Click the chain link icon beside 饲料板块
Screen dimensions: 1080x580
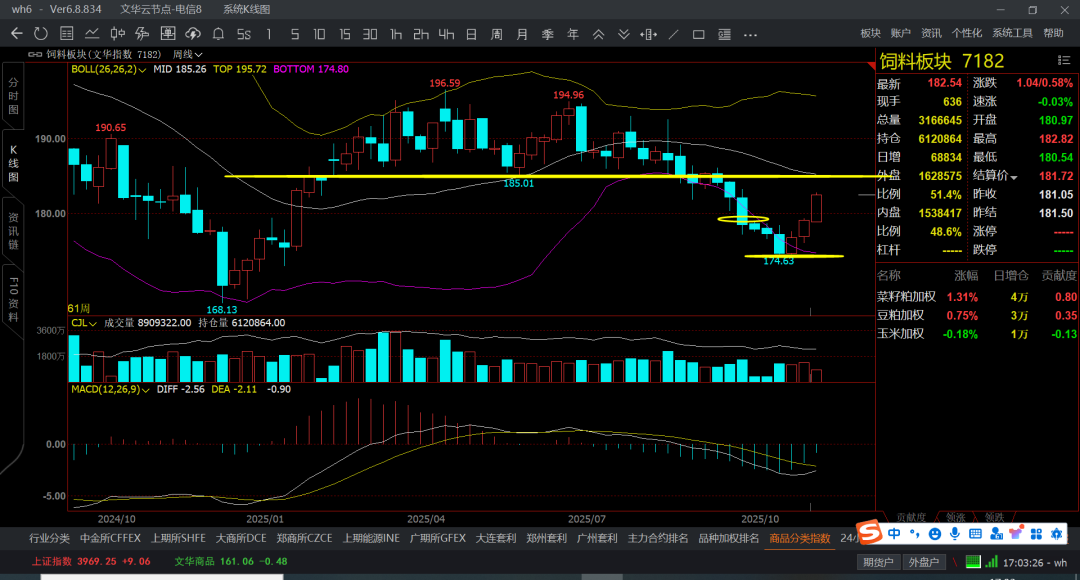click(35, 54)
